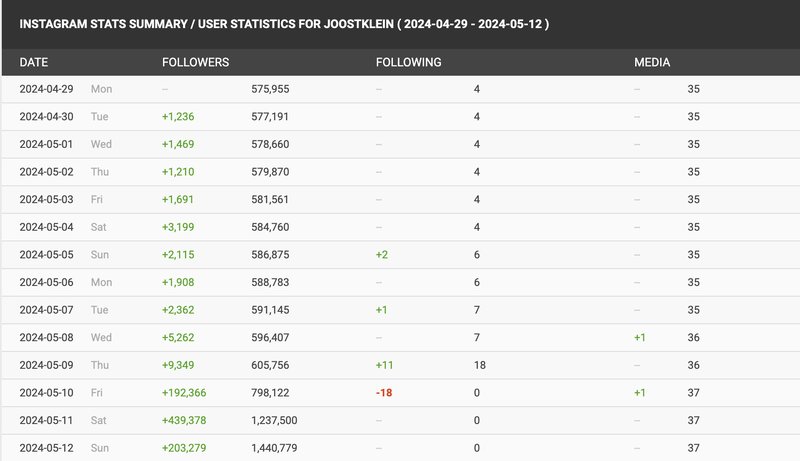Select date 2024-05-03

[46, 199]
